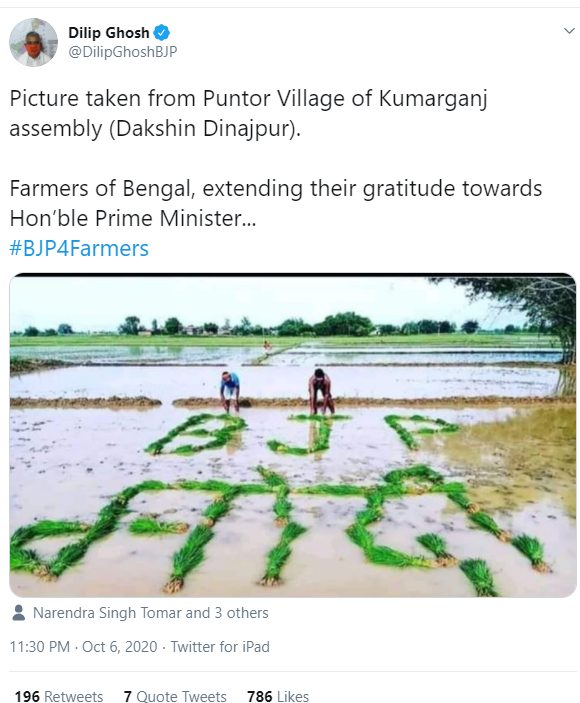Screen dimensions: 580x703
Task: Open the #BJP4Farmers hashtag
Action: pyautogui.click(x=79, y=248)
